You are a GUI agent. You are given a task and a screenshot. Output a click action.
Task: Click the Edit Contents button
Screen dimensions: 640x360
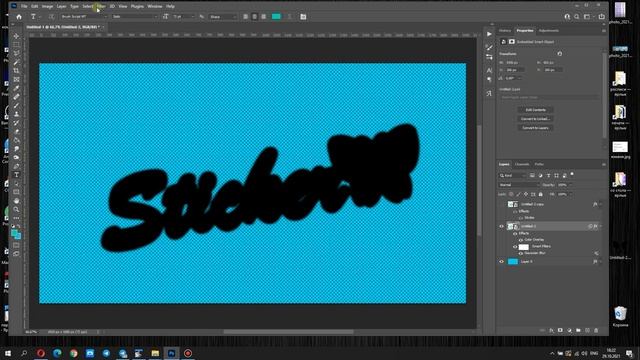[x=536, y=110]
